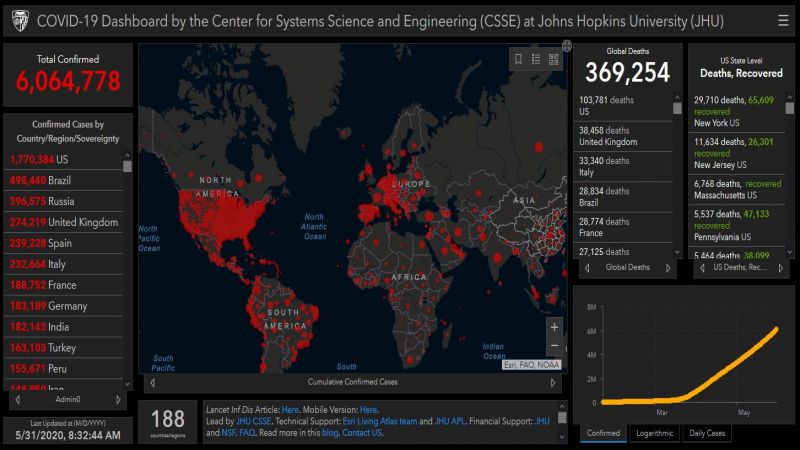The width and height of the screenshot is (800, 450).
Task: Click the 188 countries/regions counter
Action: [x=167, y=422]
